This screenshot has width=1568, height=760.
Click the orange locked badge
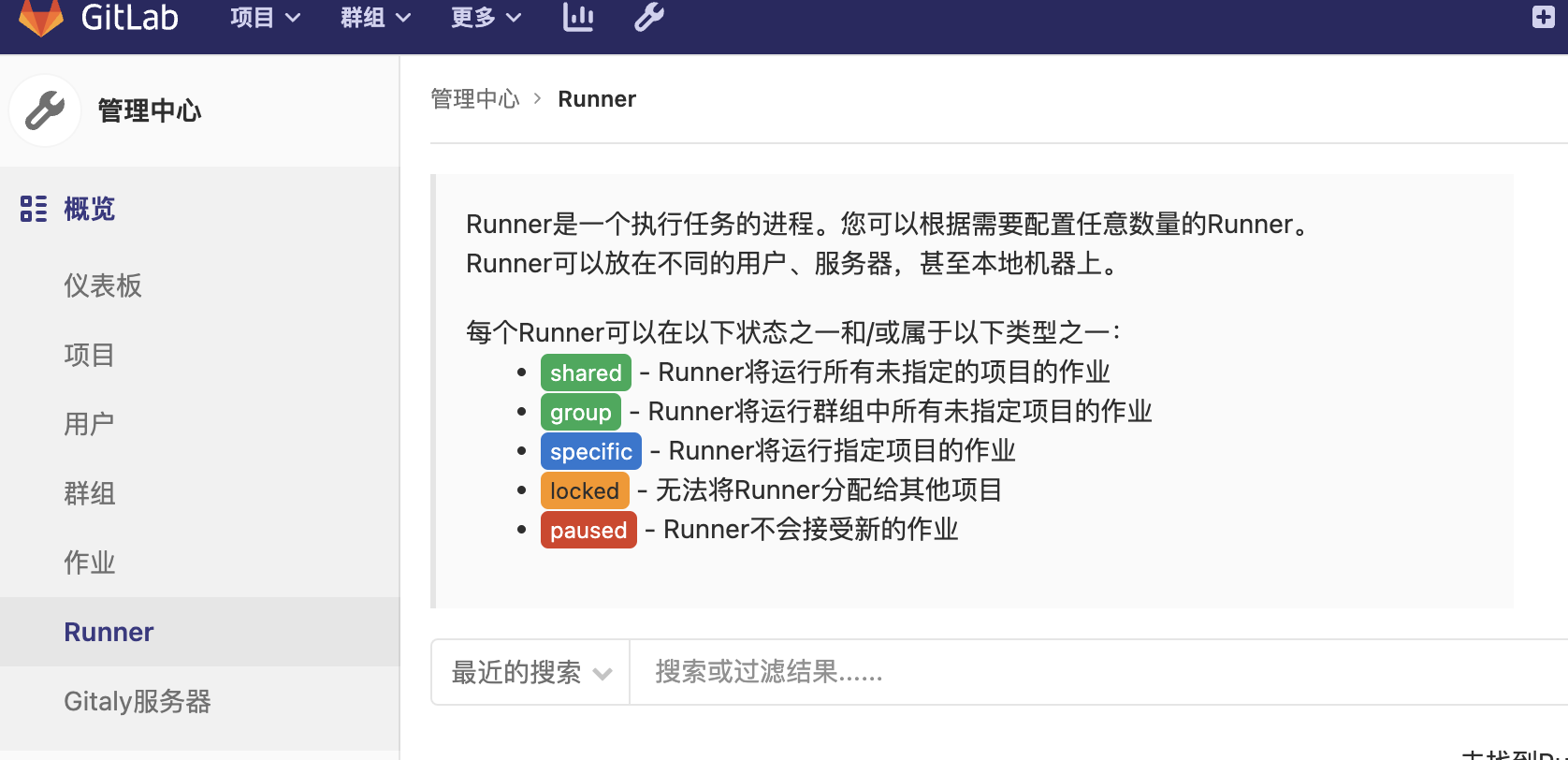[585, 490]
